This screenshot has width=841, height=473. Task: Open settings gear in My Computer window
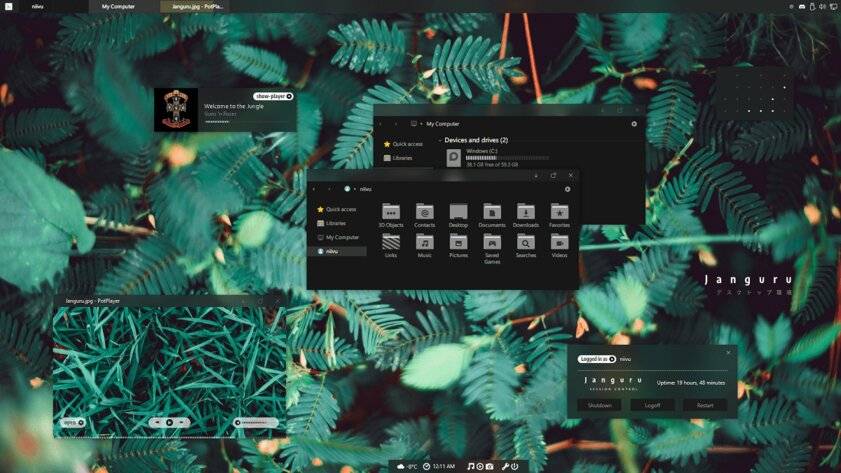634,124
